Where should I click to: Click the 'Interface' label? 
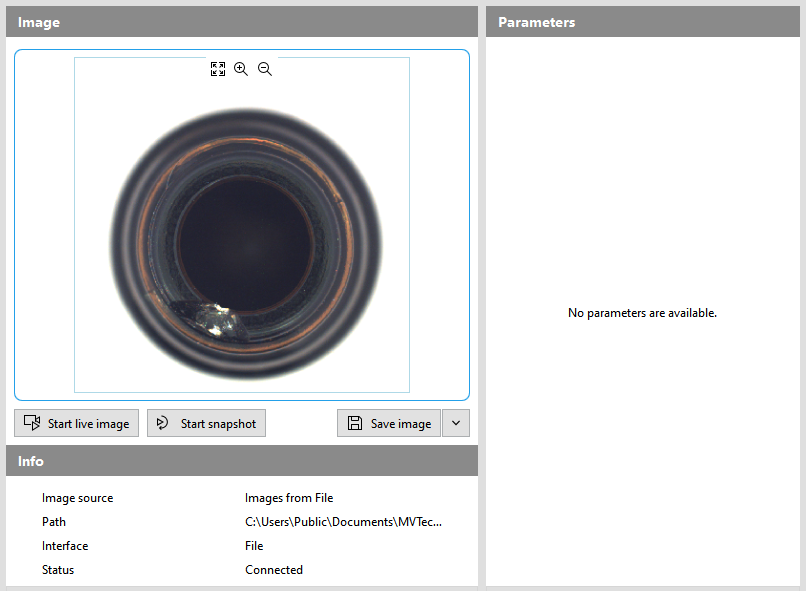point(65,546)
